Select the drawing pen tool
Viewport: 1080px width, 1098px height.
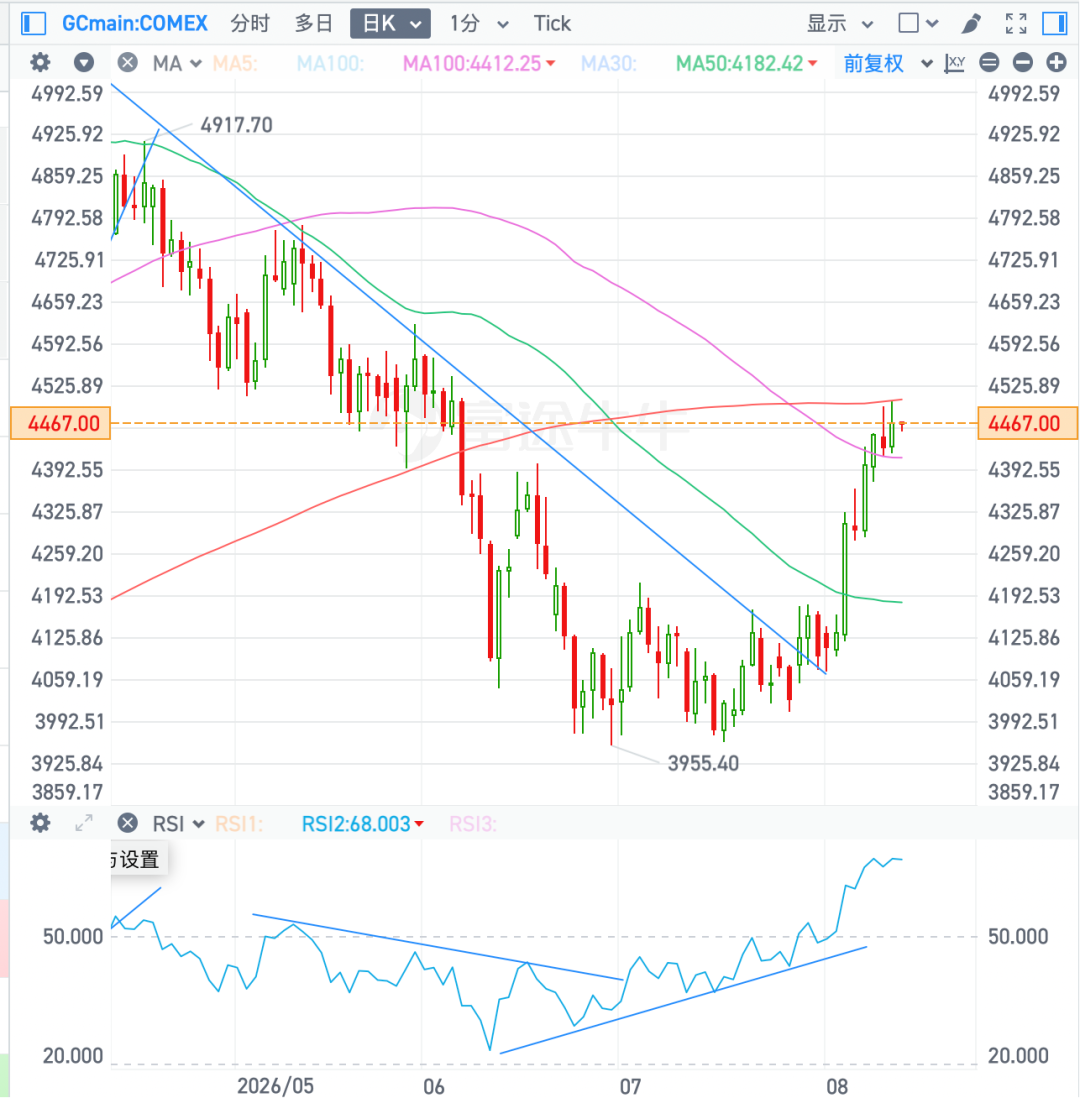click(971, 23)
